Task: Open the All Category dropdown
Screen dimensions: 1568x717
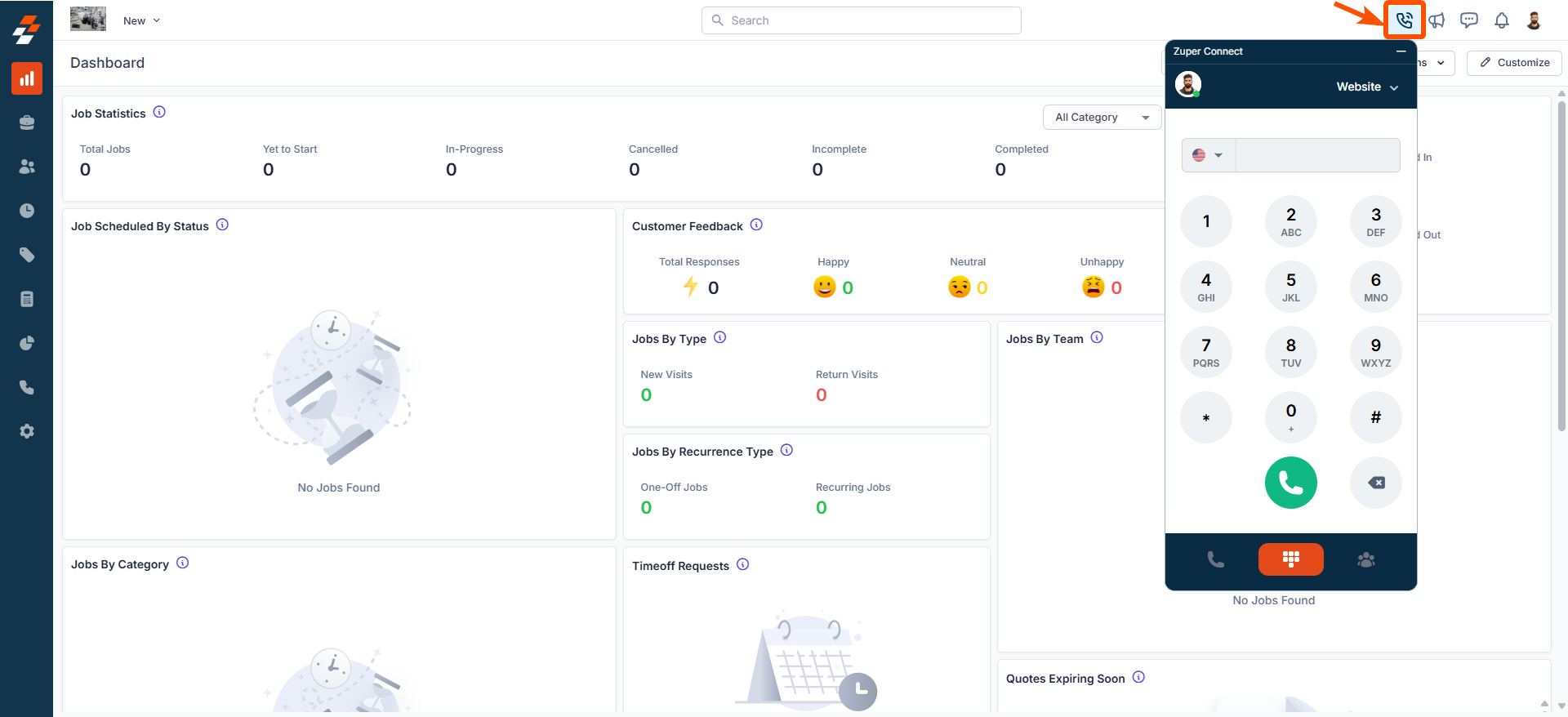Action: (1102, 118)
